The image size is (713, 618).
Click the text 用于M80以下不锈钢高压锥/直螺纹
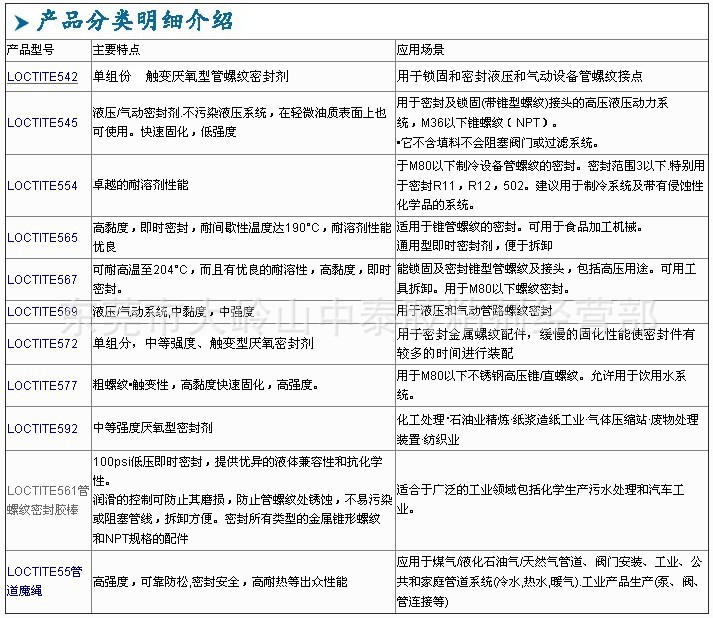click(x=487, y=376)
